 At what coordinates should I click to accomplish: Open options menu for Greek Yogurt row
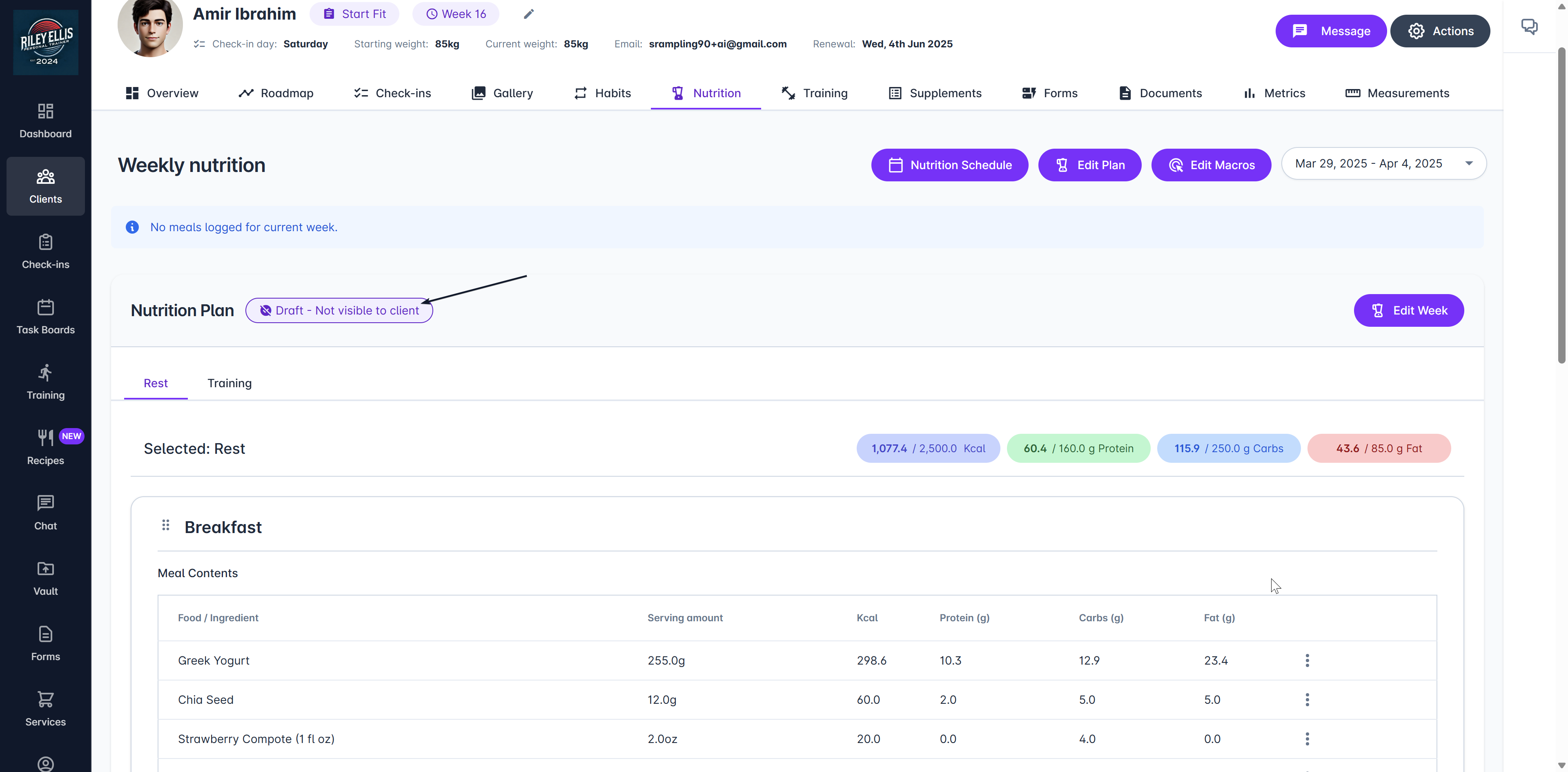click(x=1307, y=660)
